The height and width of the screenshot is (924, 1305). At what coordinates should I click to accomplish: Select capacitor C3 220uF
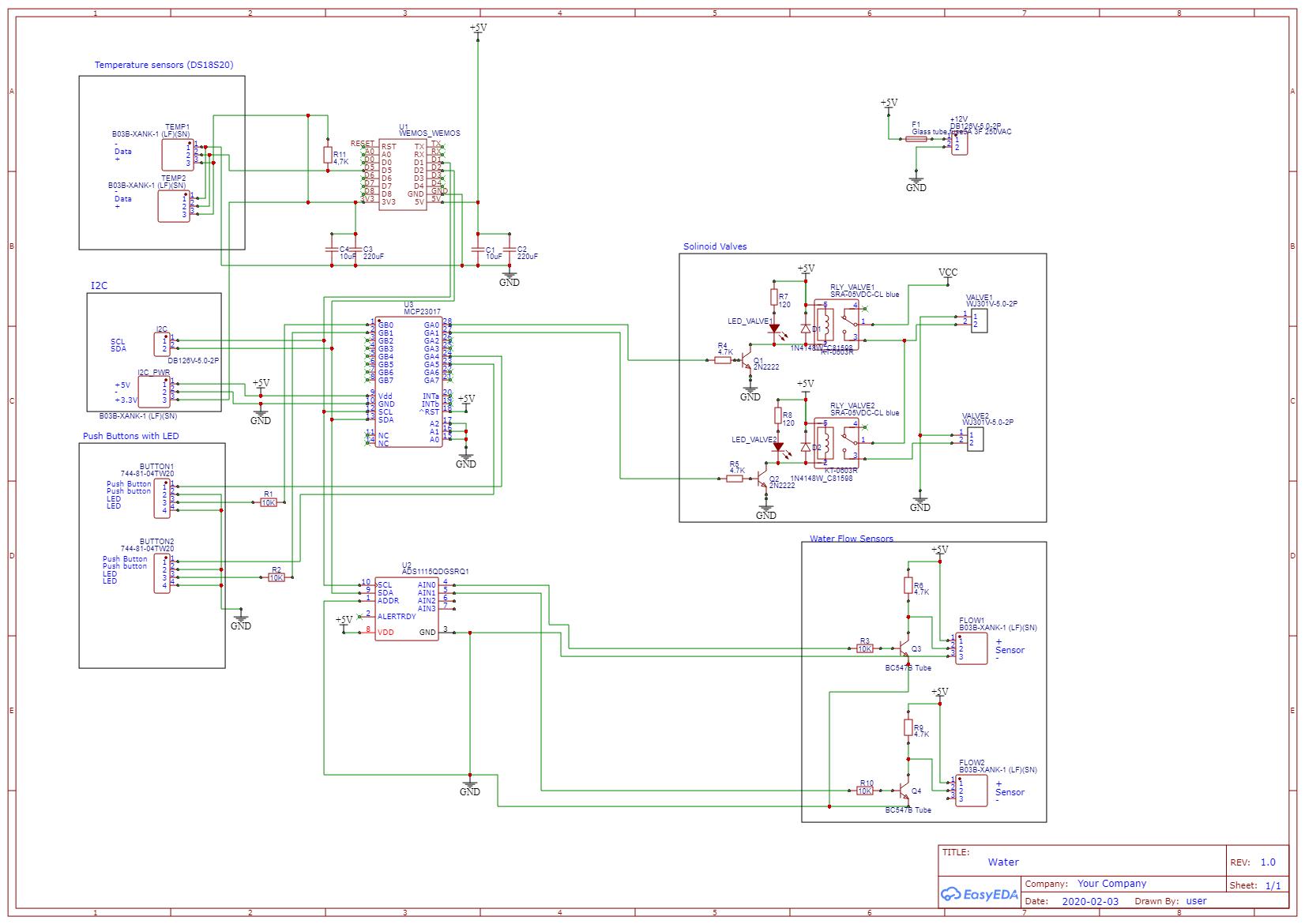[355, 250]
